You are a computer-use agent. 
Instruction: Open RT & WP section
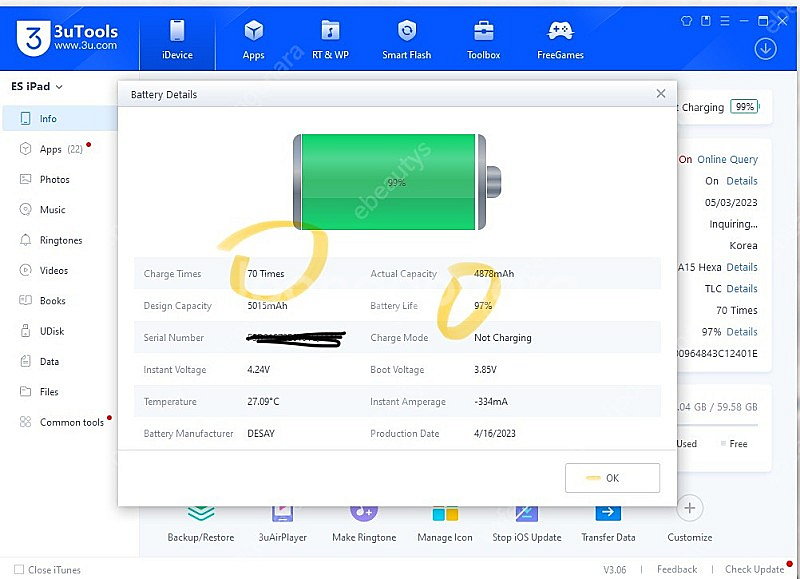tap(330, 38)
